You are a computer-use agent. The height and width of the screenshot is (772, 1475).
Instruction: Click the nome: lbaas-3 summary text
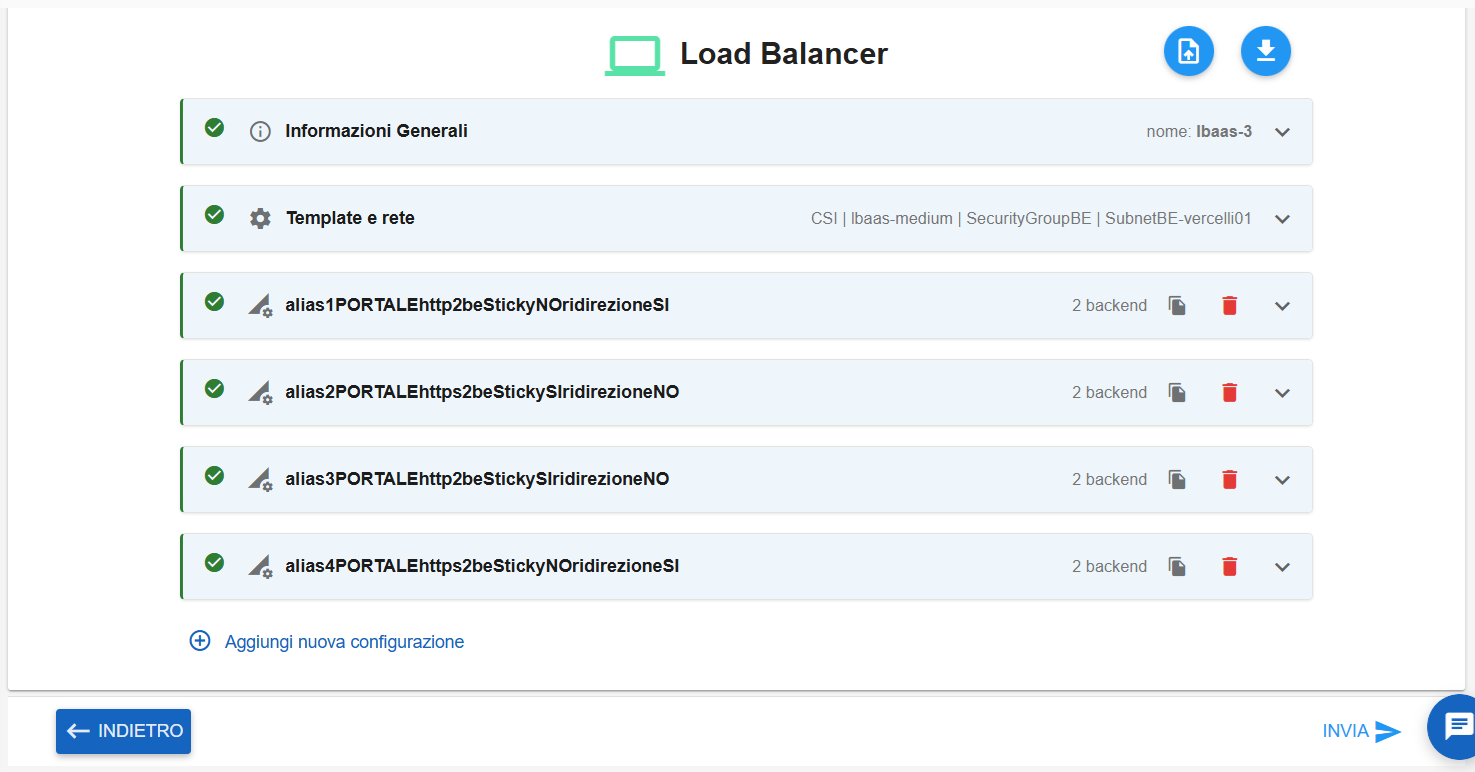(1199, 132)
